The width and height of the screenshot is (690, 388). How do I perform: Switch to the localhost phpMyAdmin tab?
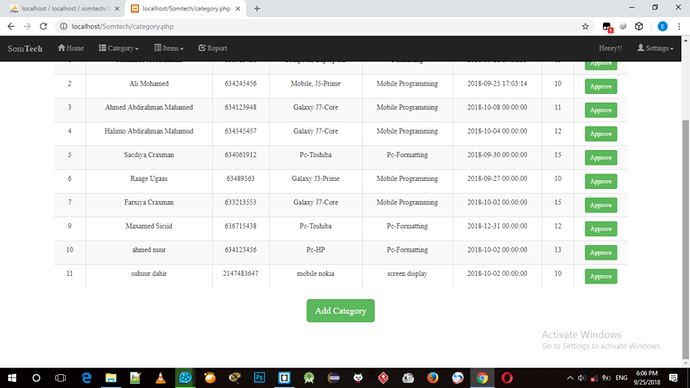65,8
